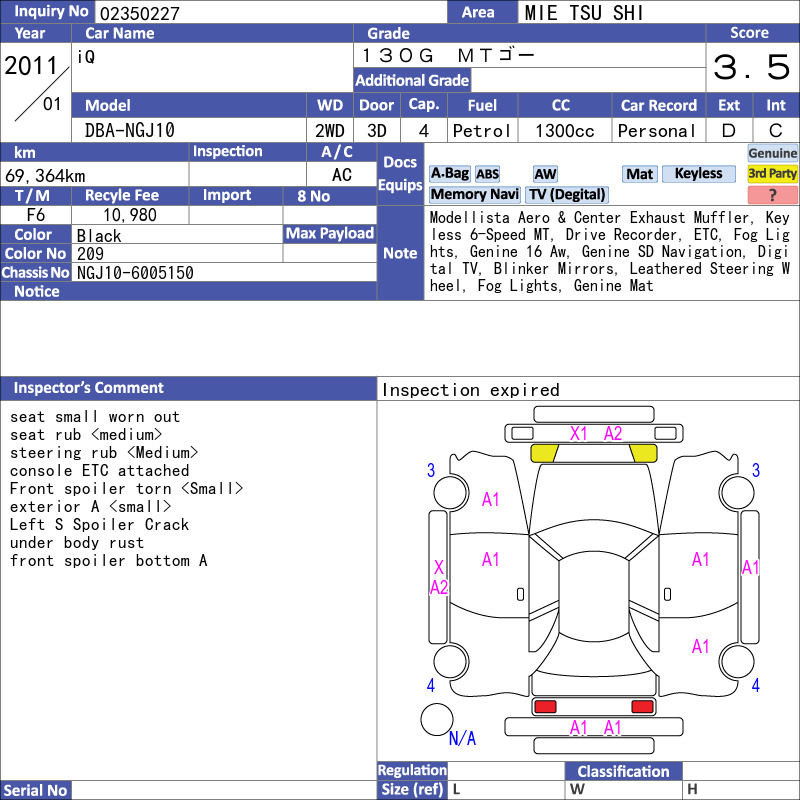Click the ABS equipment badge
The image size is (800, 800).
tap(487, 174)
